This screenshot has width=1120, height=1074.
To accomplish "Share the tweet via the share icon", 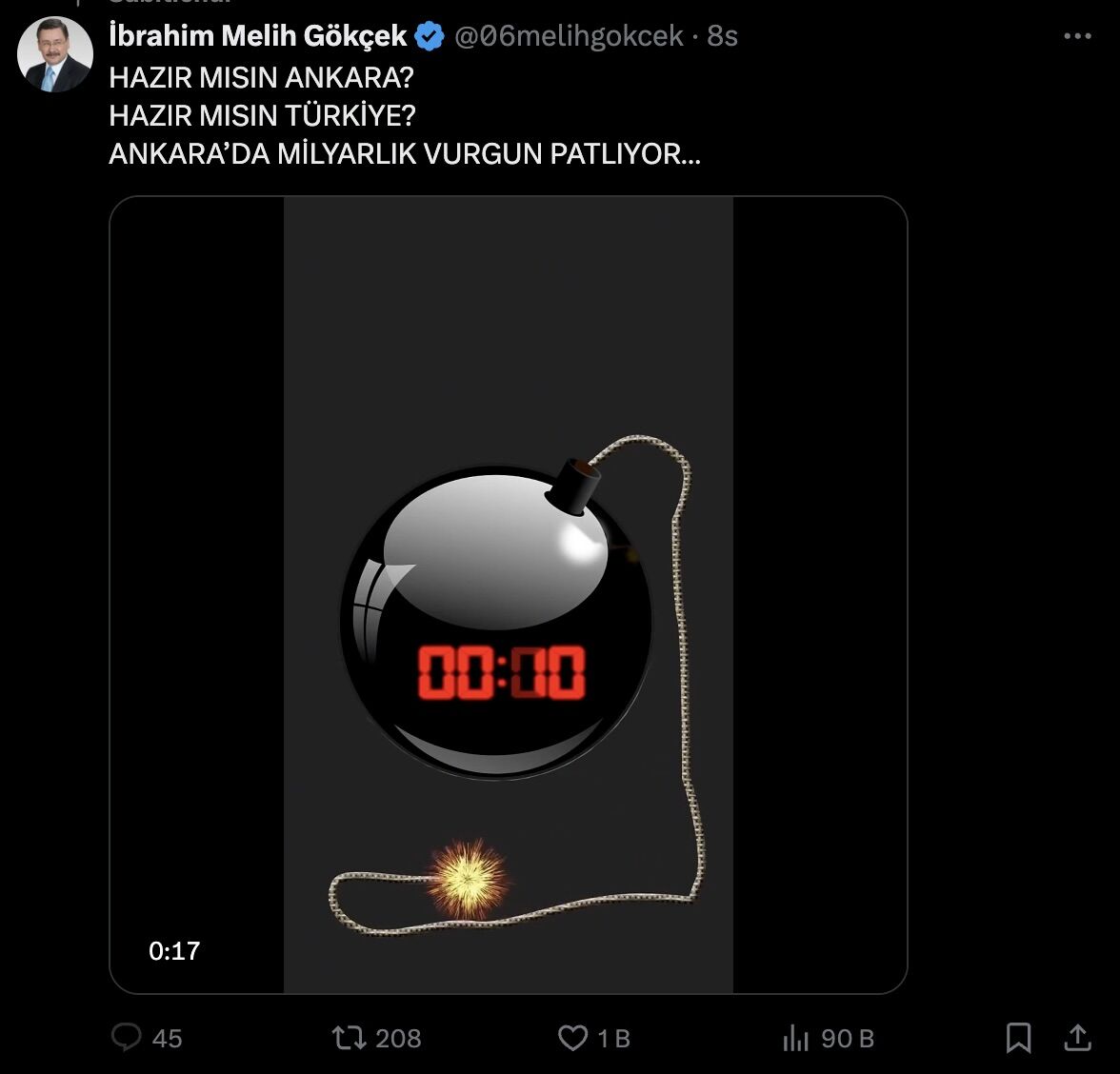I will (x=1079, y=1039).
